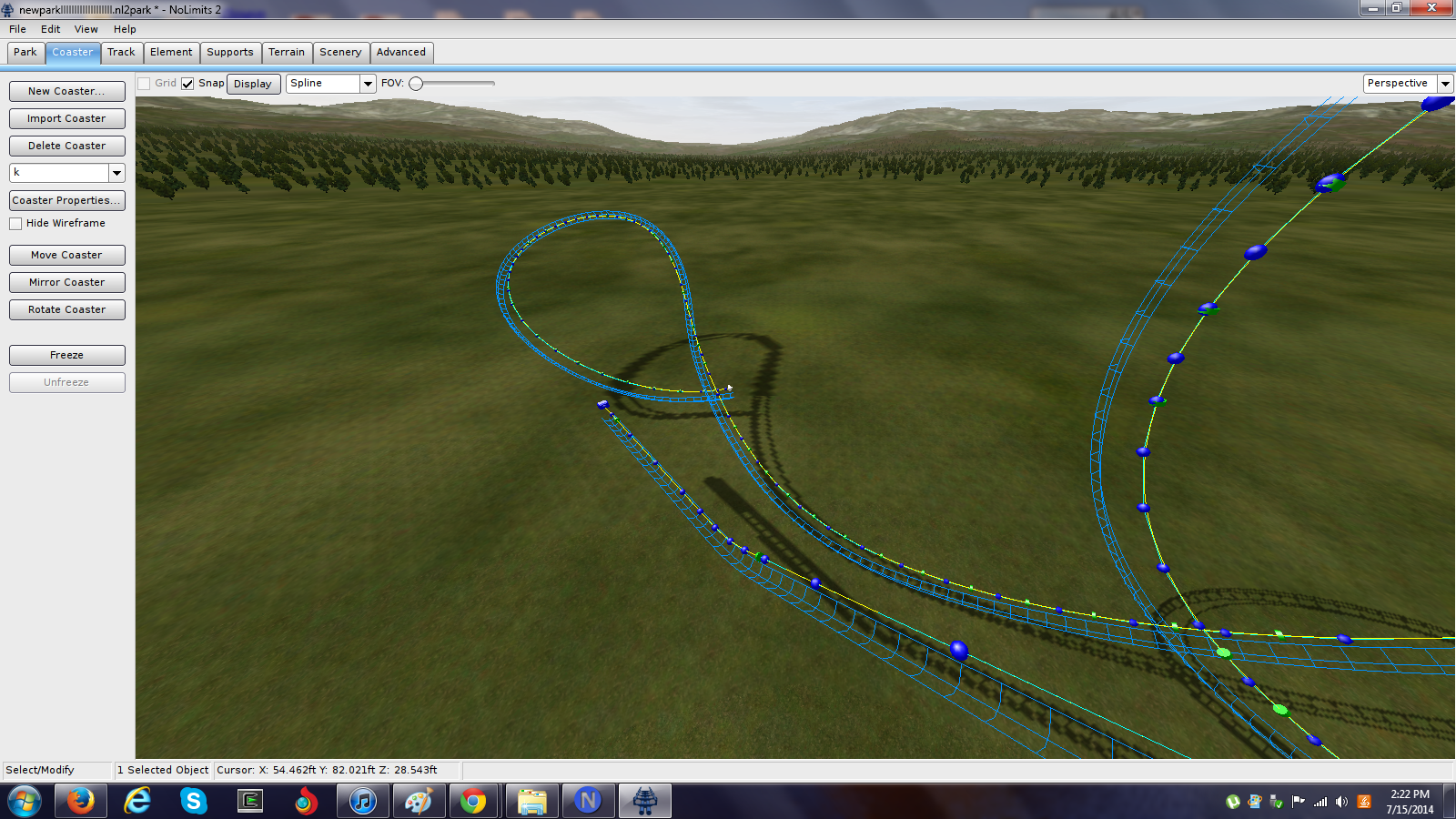Click the volume speaker tray icon
Viewport: 1456px width, 819px height.
tap(1341, 802)
